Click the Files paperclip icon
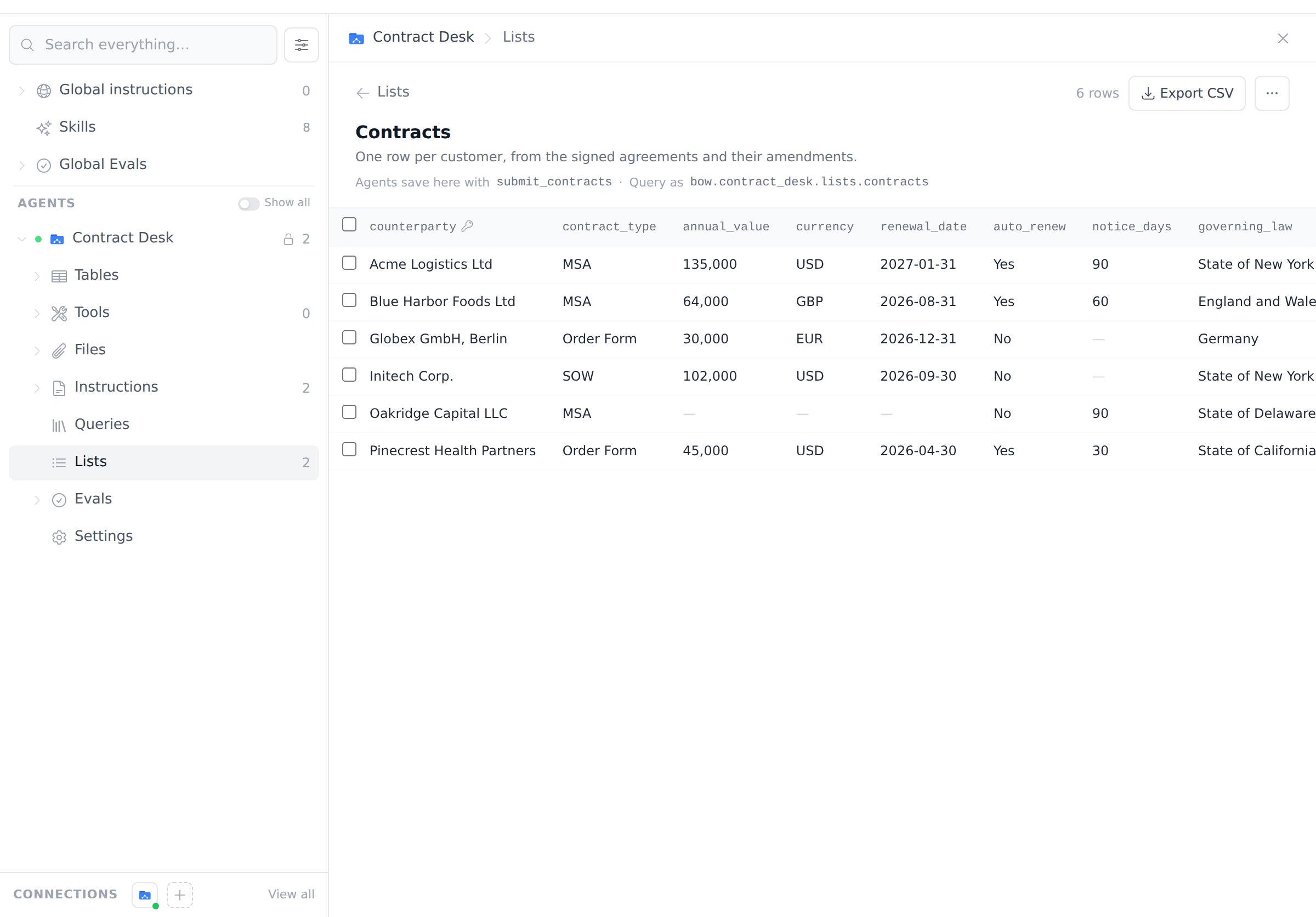1316x917 pixels. click(59, 350)
